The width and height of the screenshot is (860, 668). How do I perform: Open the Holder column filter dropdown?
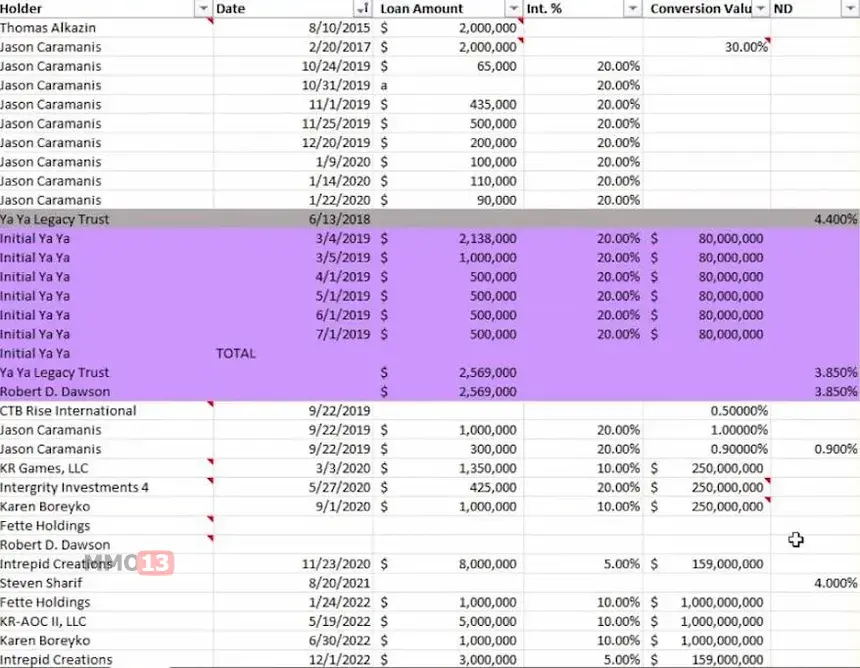[x=204, y=8]
